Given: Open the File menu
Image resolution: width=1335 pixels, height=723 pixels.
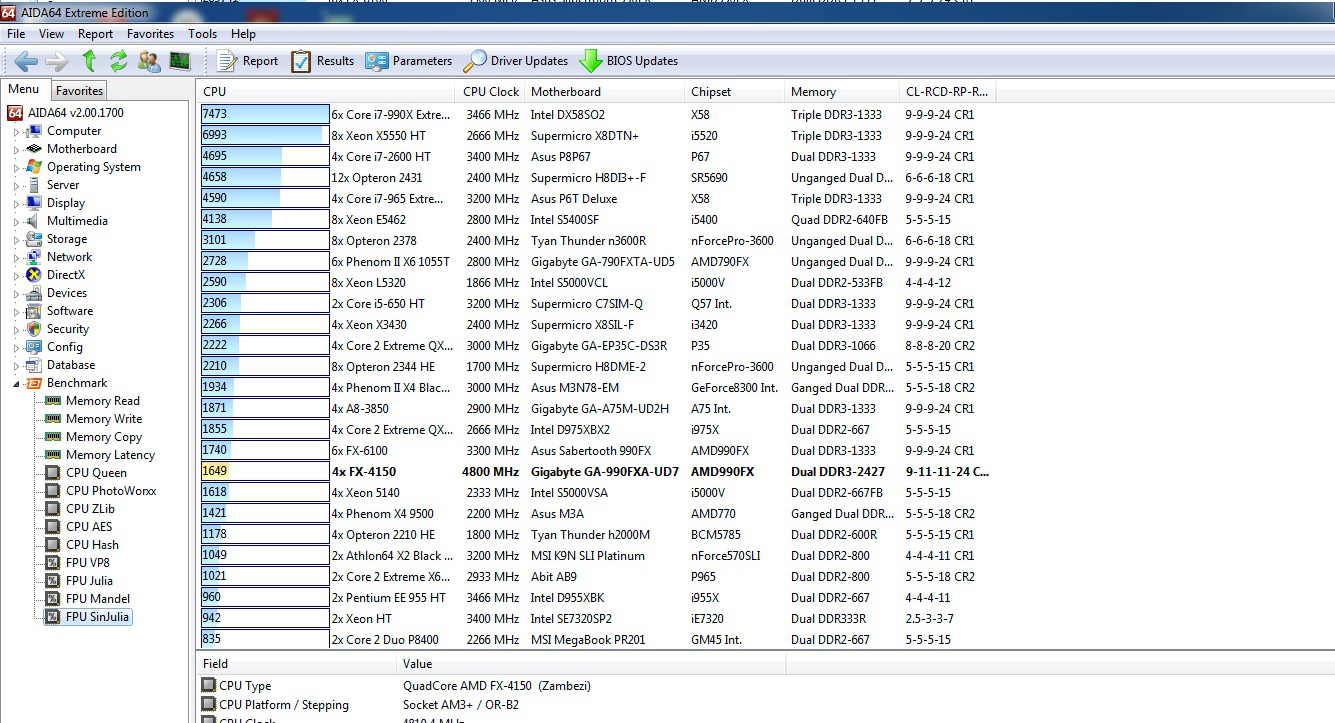Looking at the screenshot, I should pyautogui.click(x=16, y=34).
